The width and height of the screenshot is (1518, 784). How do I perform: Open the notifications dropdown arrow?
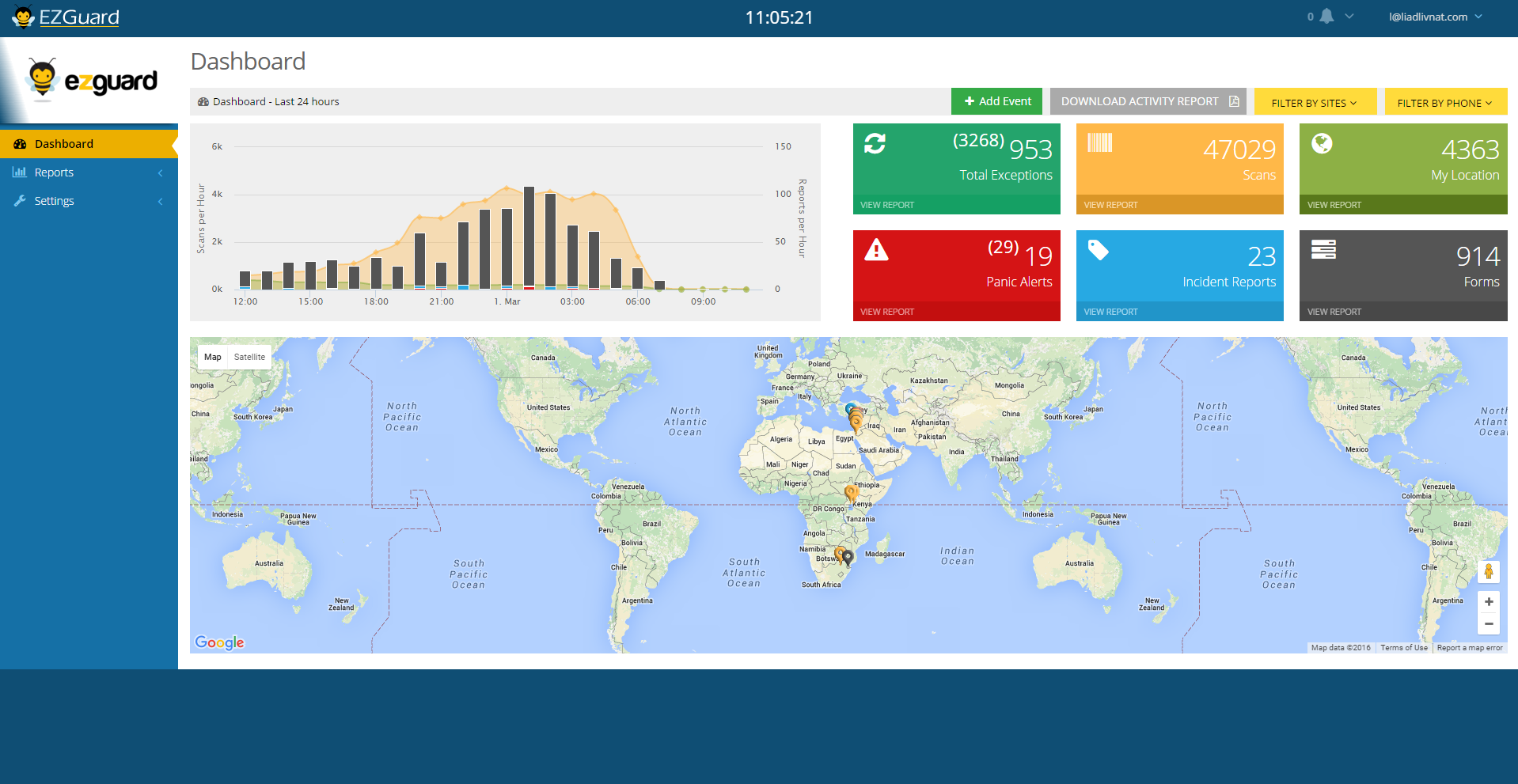pyautogui.click(x=1349, y=16)
